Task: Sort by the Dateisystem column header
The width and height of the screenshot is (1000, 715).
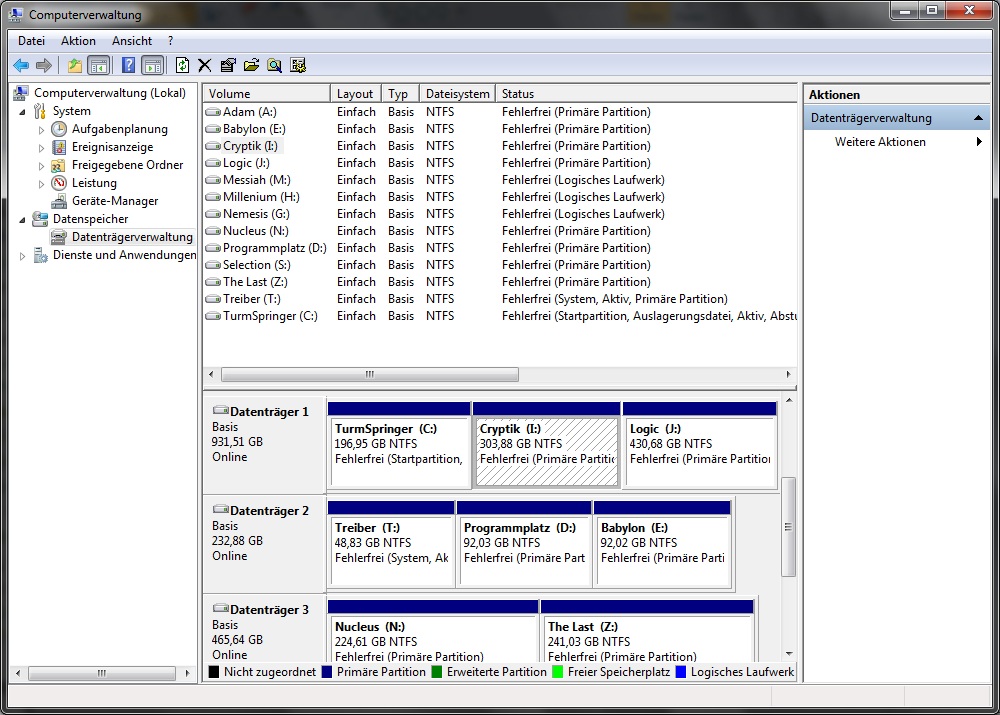Action: [457, 94]
